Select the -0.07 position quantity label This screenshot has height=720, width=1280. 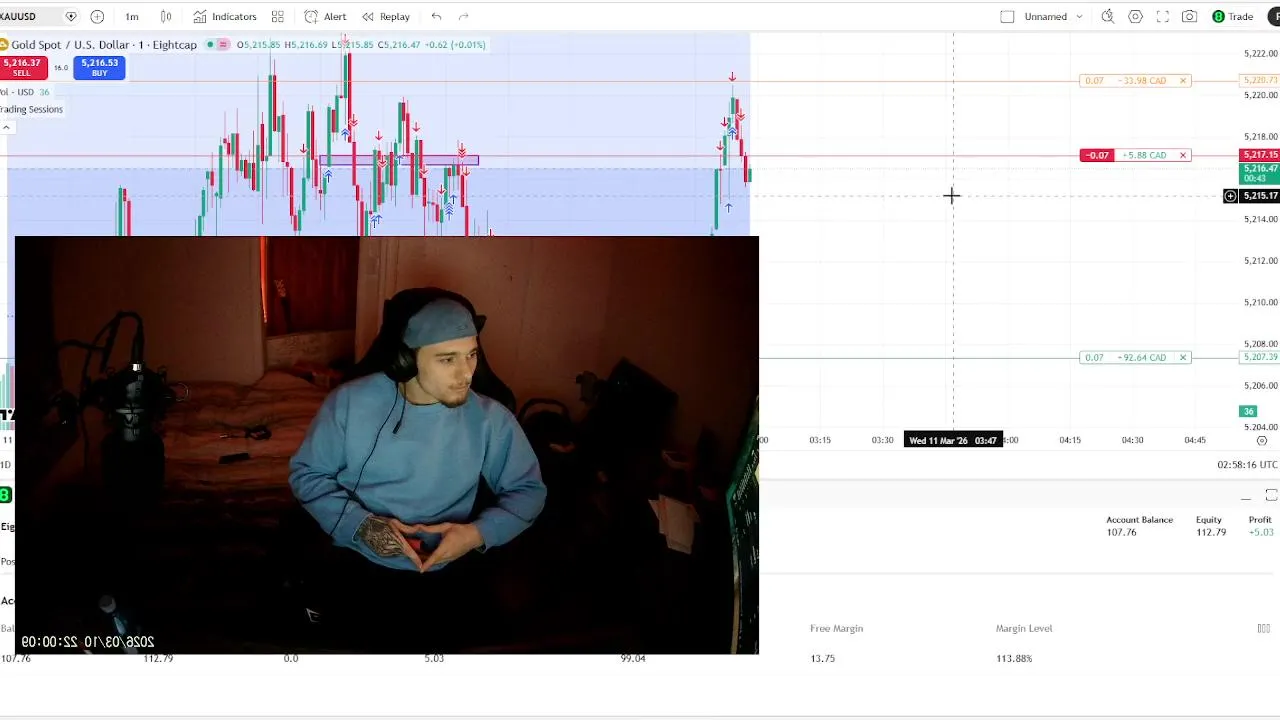[x=1096, y=155]
